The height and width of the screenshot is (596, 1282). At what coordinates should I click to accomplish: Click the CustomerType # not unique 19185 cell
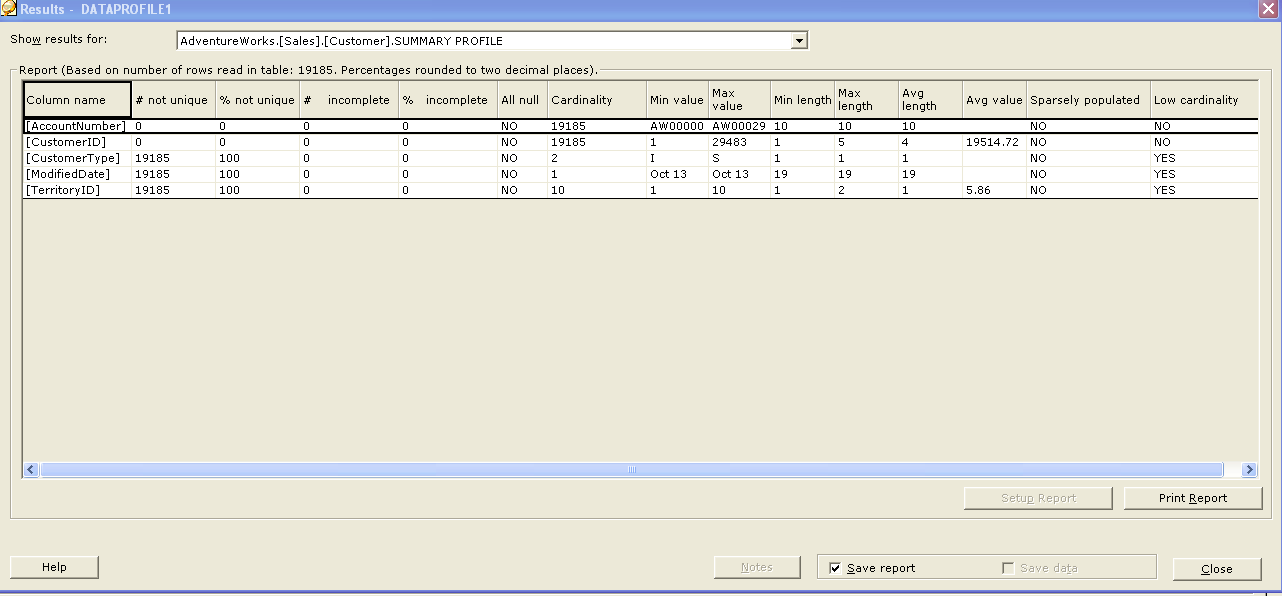coord(173,158)
